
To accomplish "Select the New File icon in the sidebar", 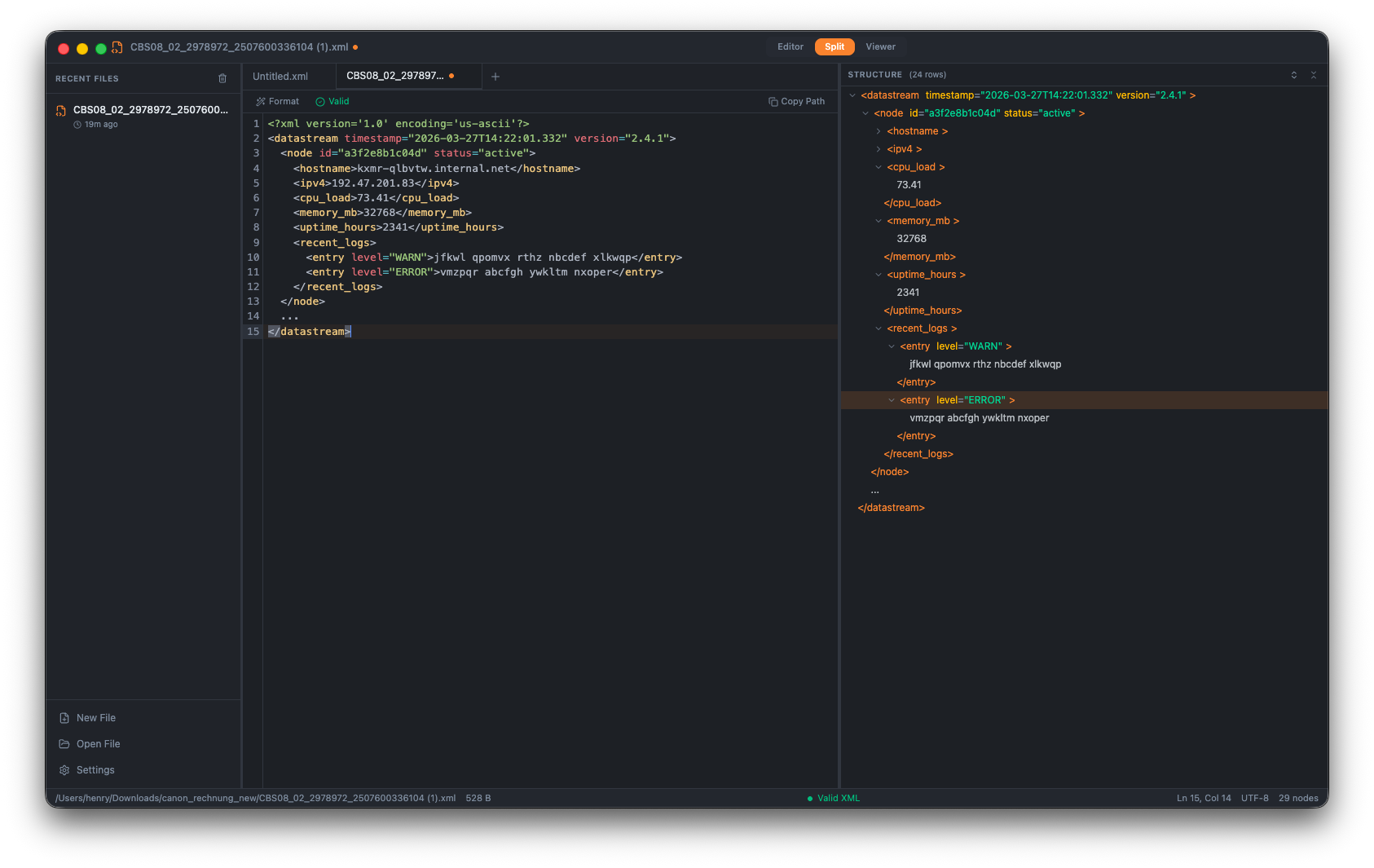I will pyautogui.click(x=65, y=717).
